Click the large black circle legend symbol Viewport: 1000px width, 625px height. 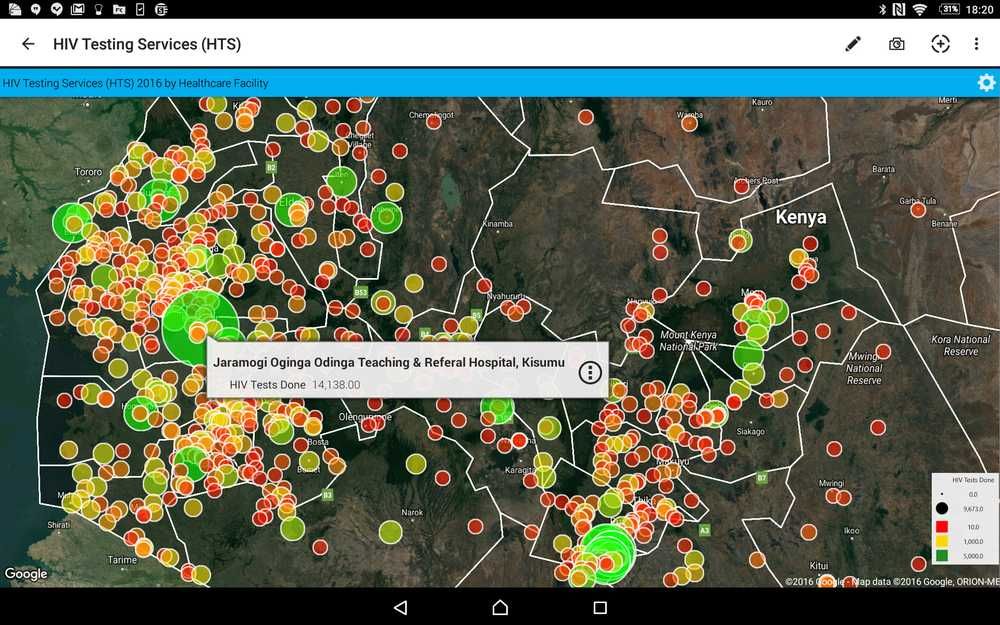point(941,509)
